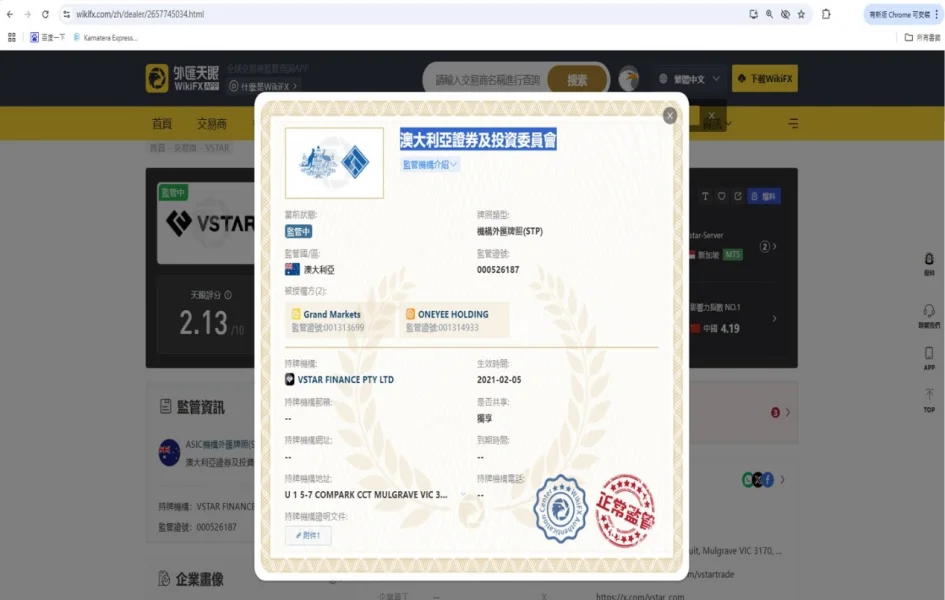The width and height of the screenshot is (945, 600).
Task: Click the share icon on broker card
Action: coord(738,196)
